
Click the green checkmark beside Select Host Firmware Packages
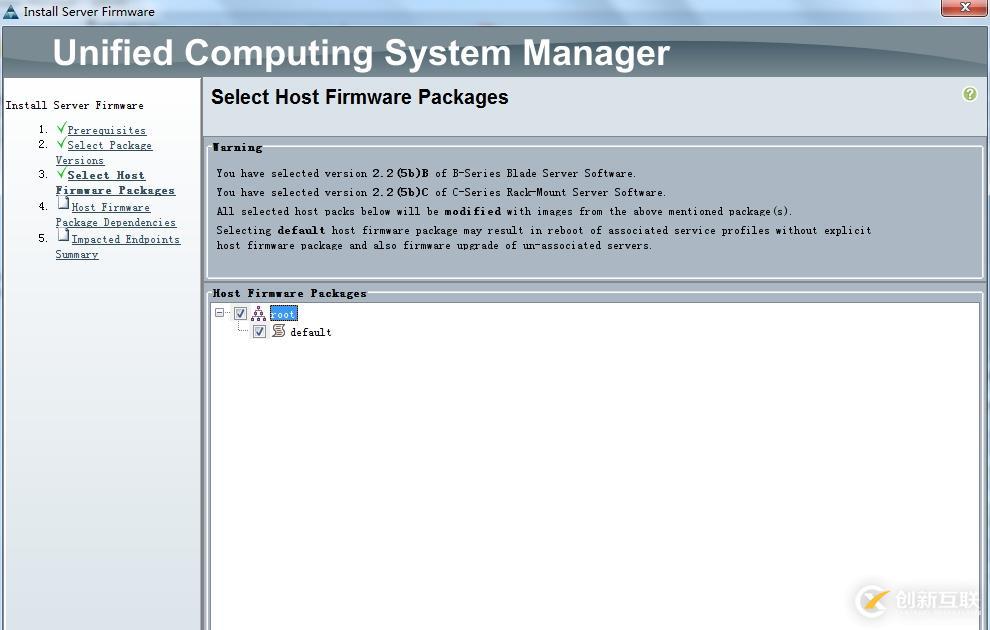(x=62, y=173)
